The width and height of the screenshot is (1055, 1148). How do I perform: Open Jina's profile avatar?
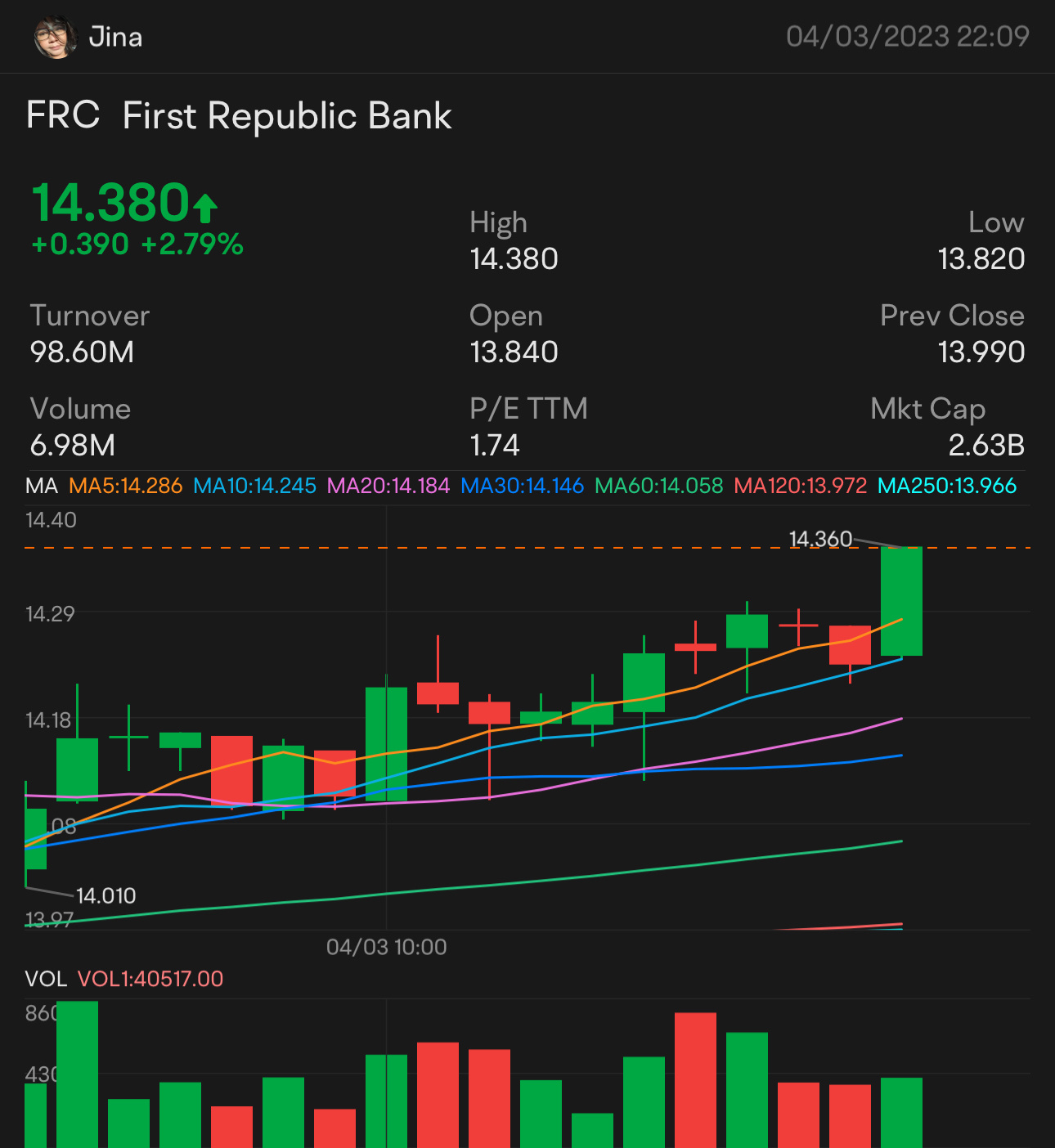click(56, 38)
